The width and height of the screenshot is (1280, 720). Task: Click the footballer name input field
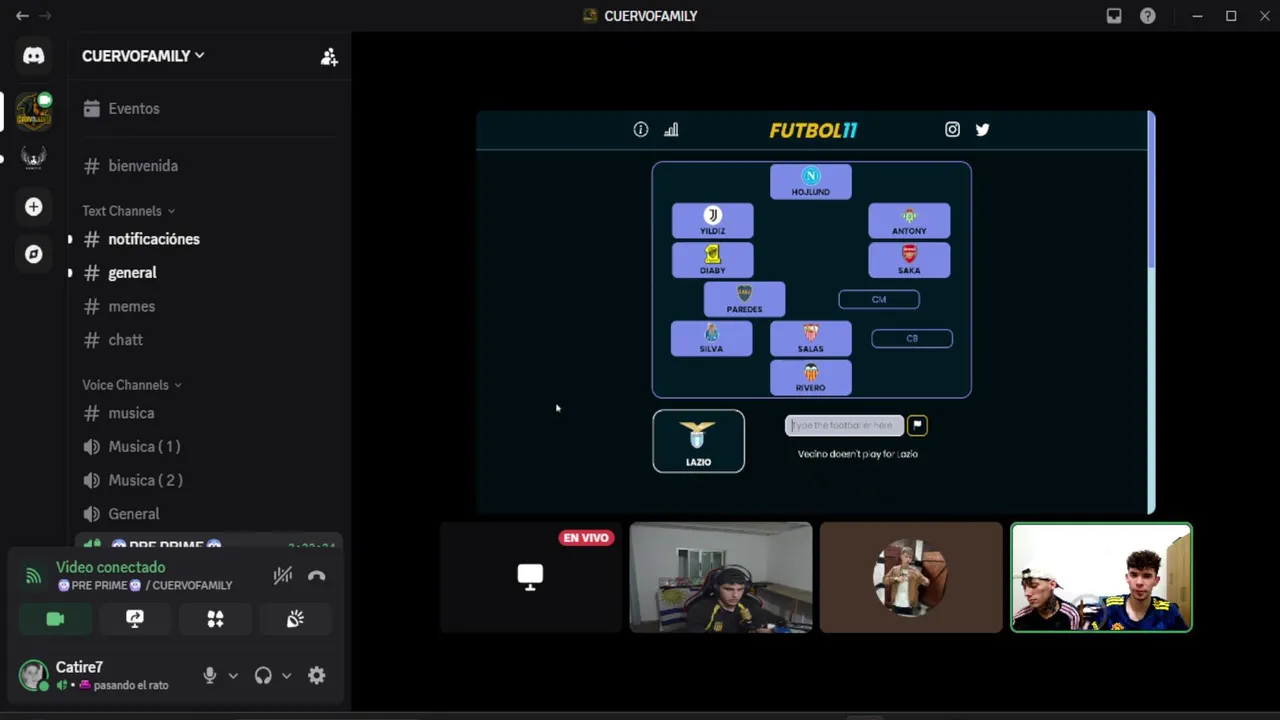point(844,425)
